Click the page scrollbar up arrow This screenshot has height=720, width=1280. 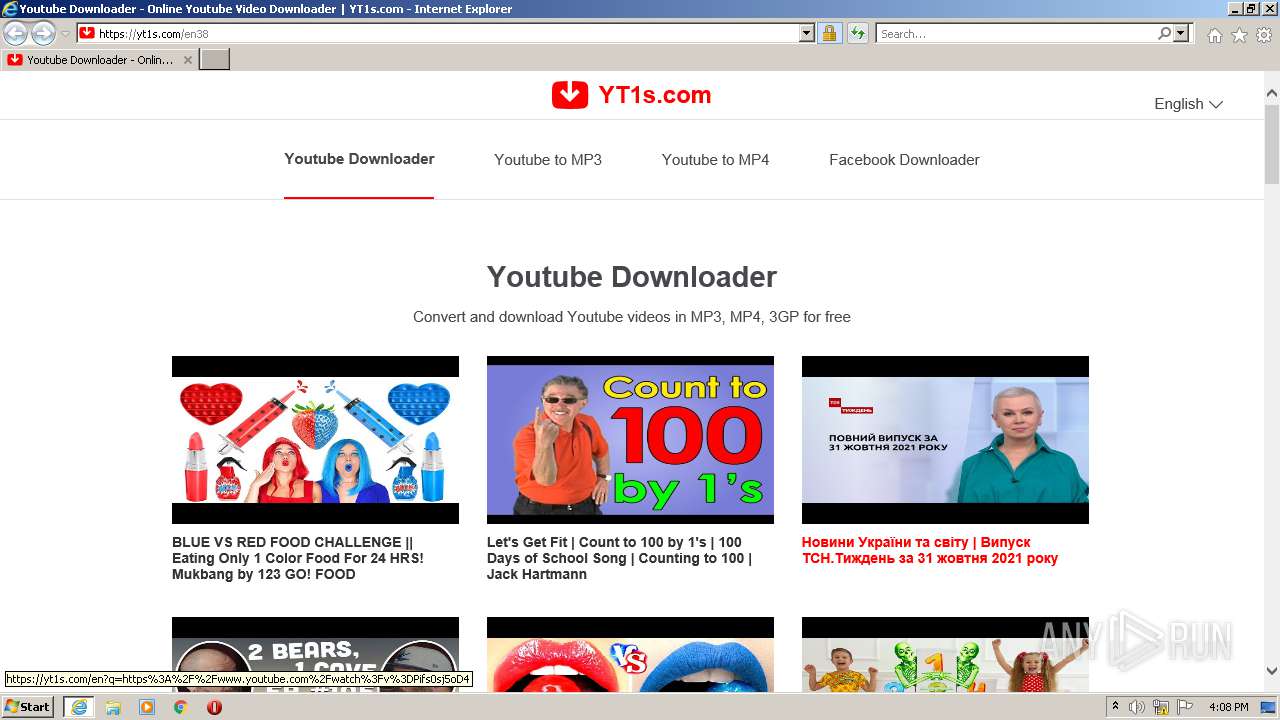click(1272, 94)
